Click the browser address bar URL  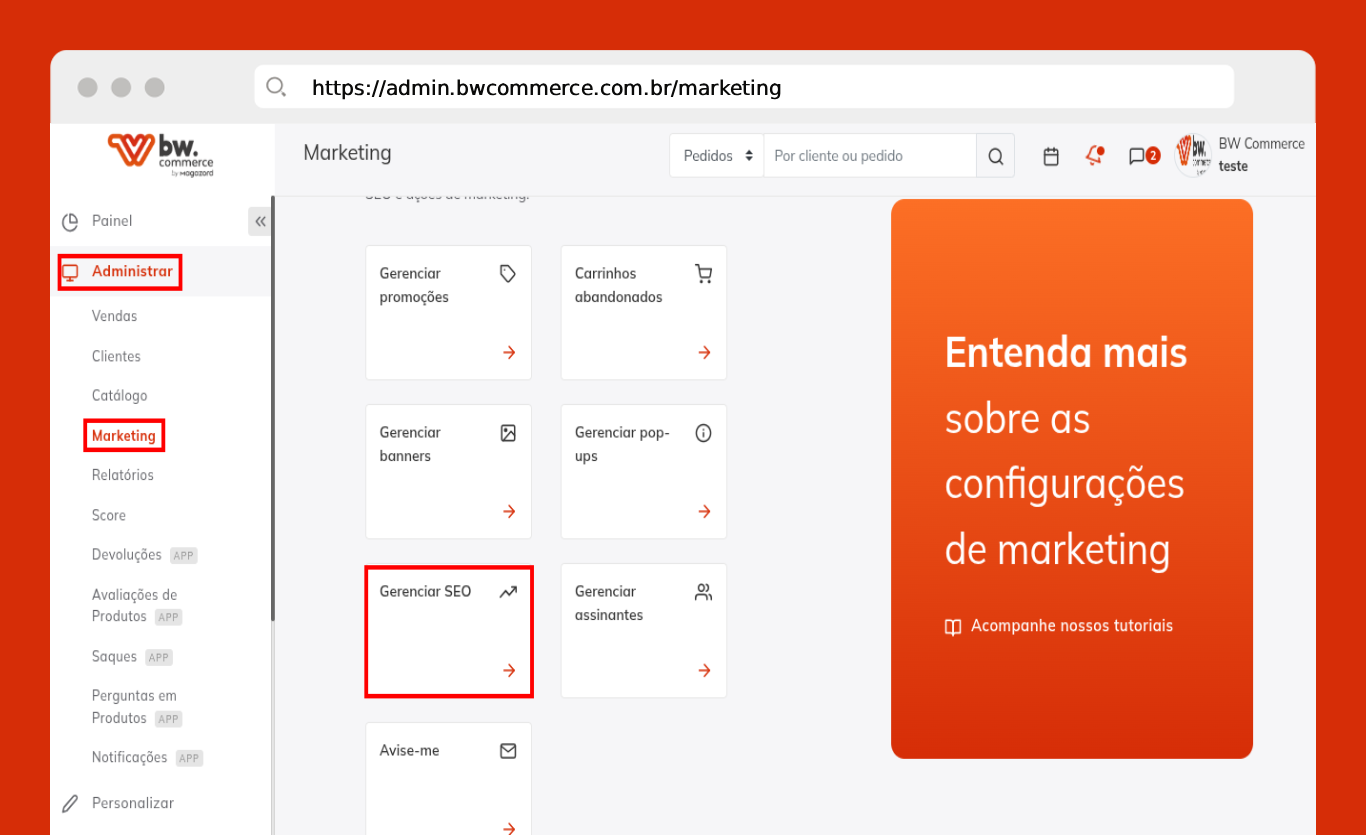tap(546, 88)
